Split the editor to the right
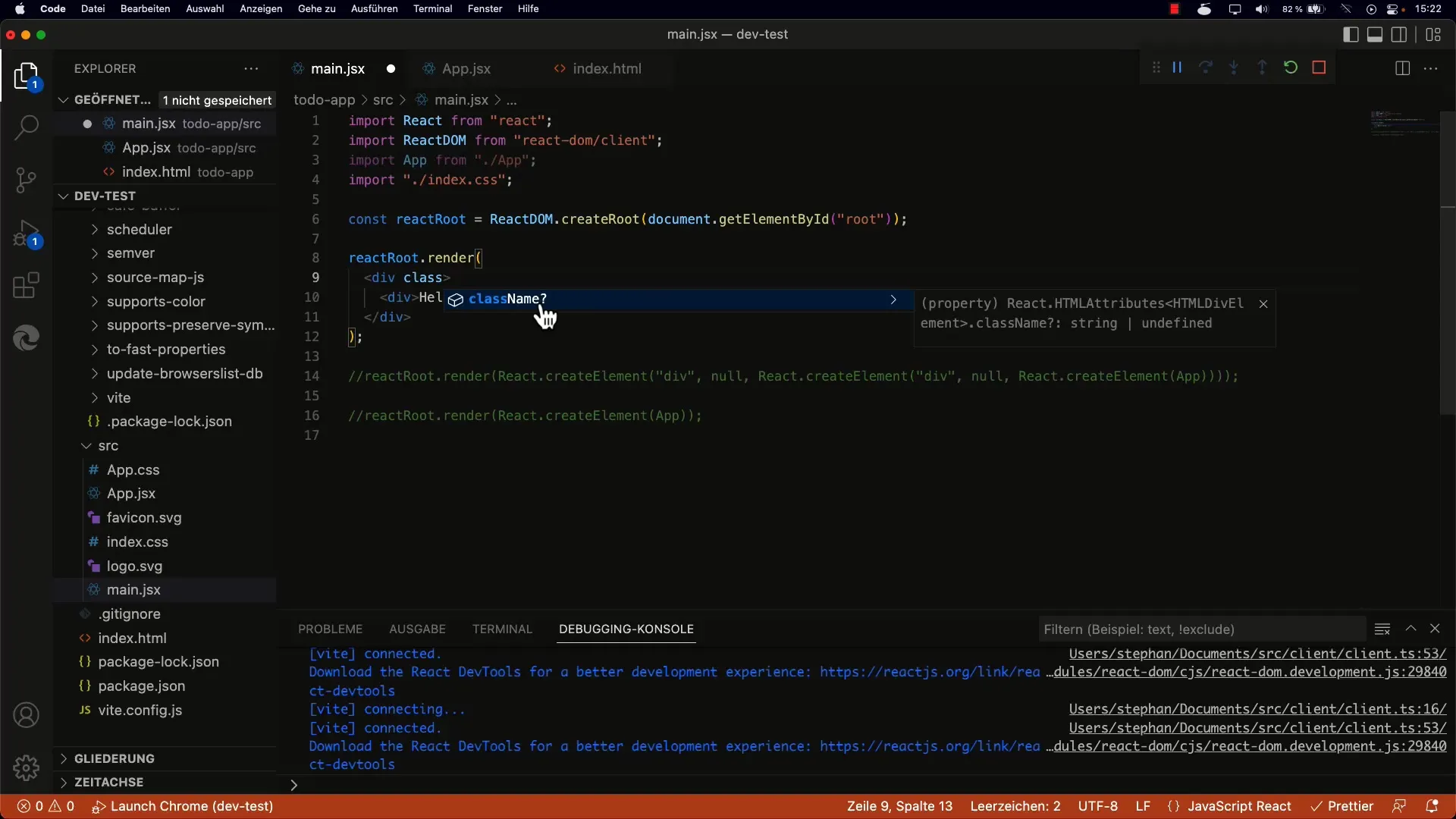Screen dimensions: 1456x819 pos(1402,68)
